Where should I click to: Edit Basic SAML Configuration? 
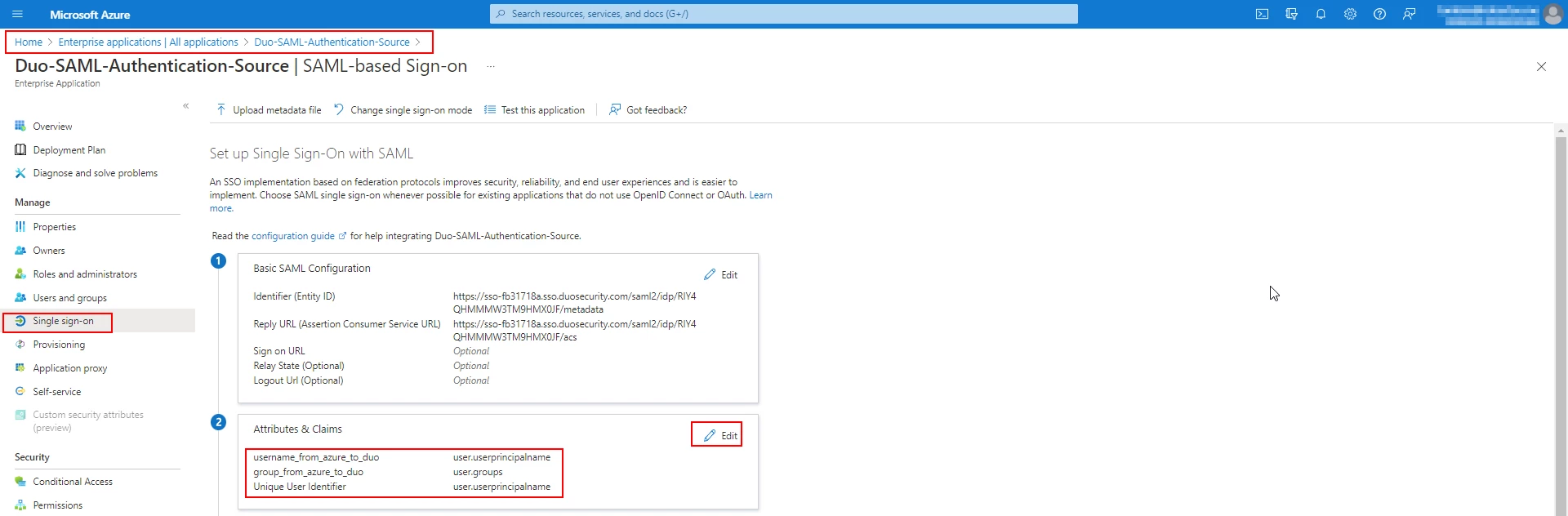click(x=721, y=275)
